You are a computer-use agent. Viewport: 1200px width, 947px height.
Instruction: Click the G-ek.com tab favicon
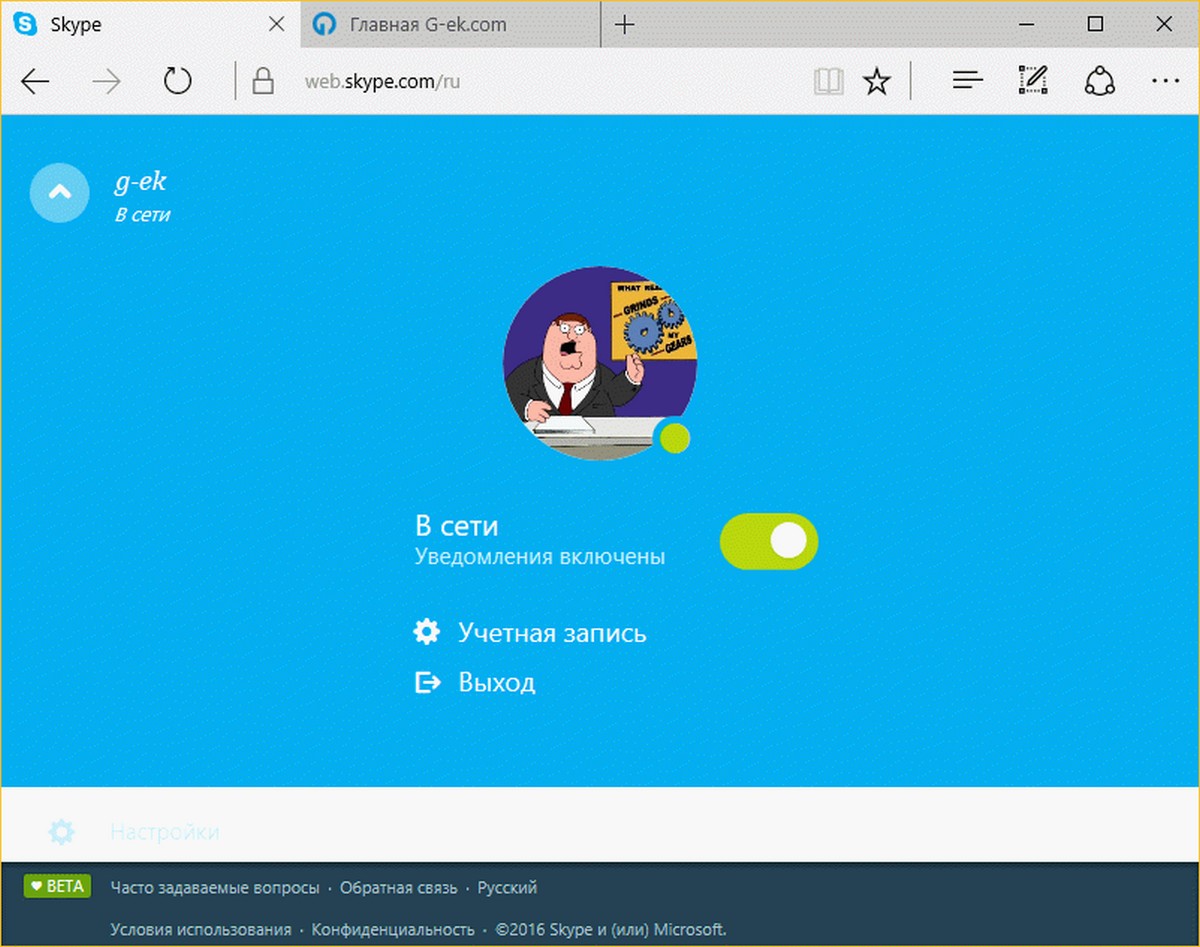pyautogui.click(x=324, y=25)
